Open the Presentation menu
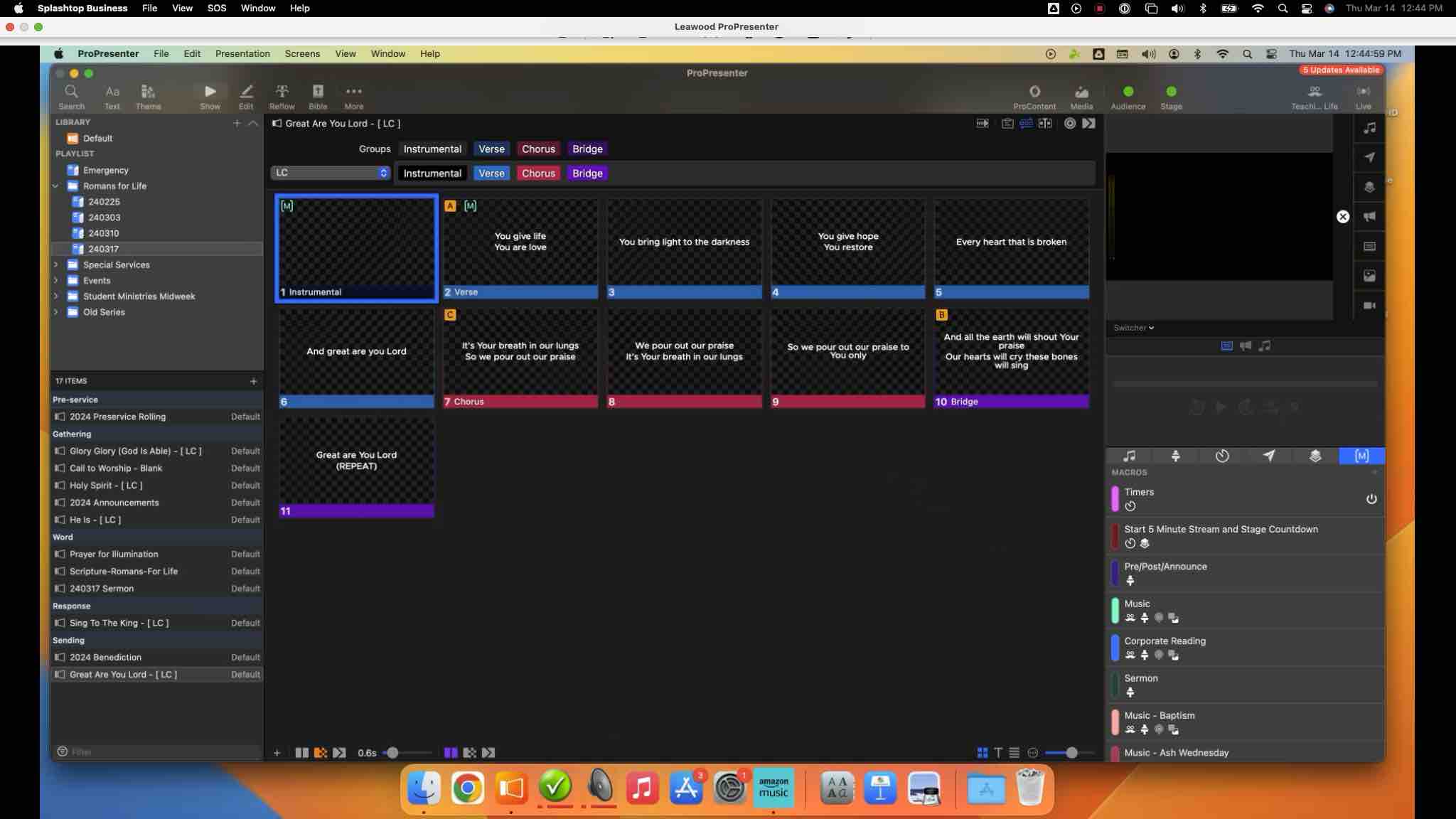Image resolution: width=1456 pixels, height=819 pixels. tap(242, 53)
